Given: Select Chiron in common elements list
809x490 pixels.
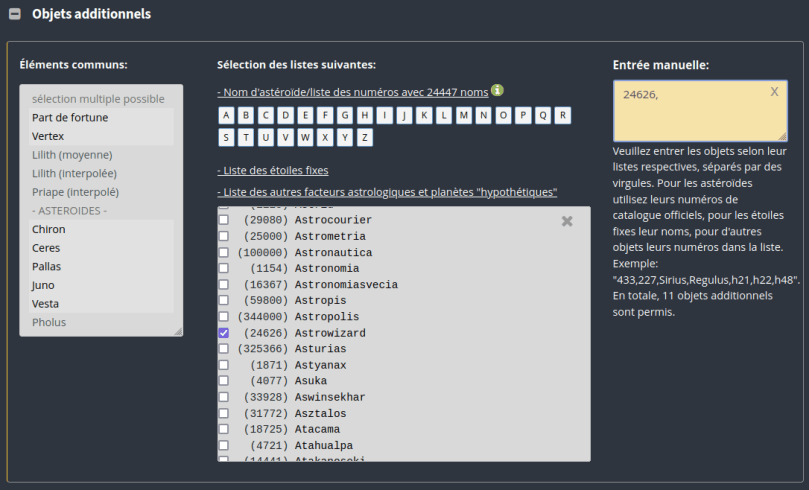Looking at the screenshot, I should coord(48,229).
